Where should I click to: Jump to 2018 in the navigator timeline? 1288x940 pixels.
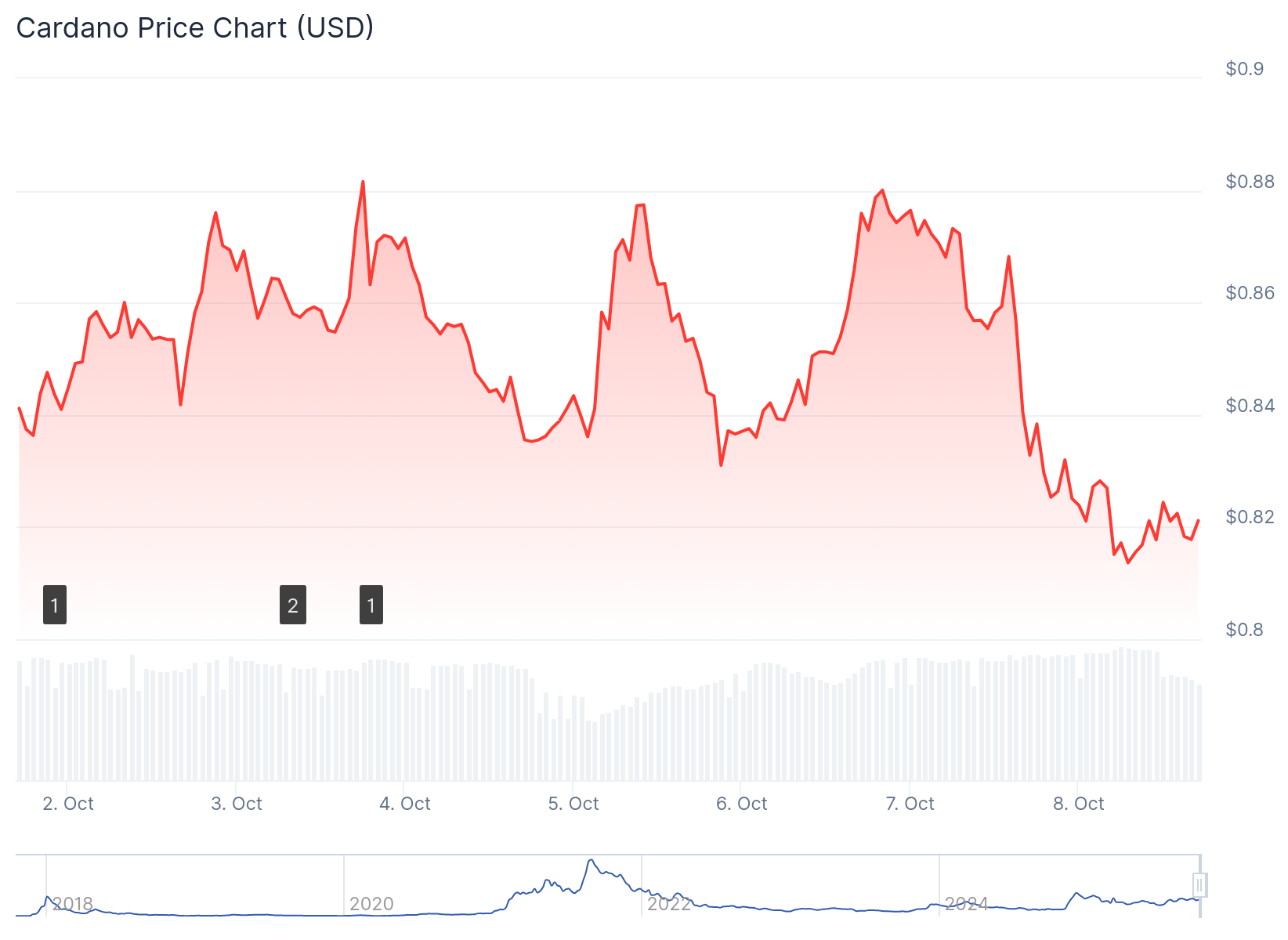pos(73,904)
